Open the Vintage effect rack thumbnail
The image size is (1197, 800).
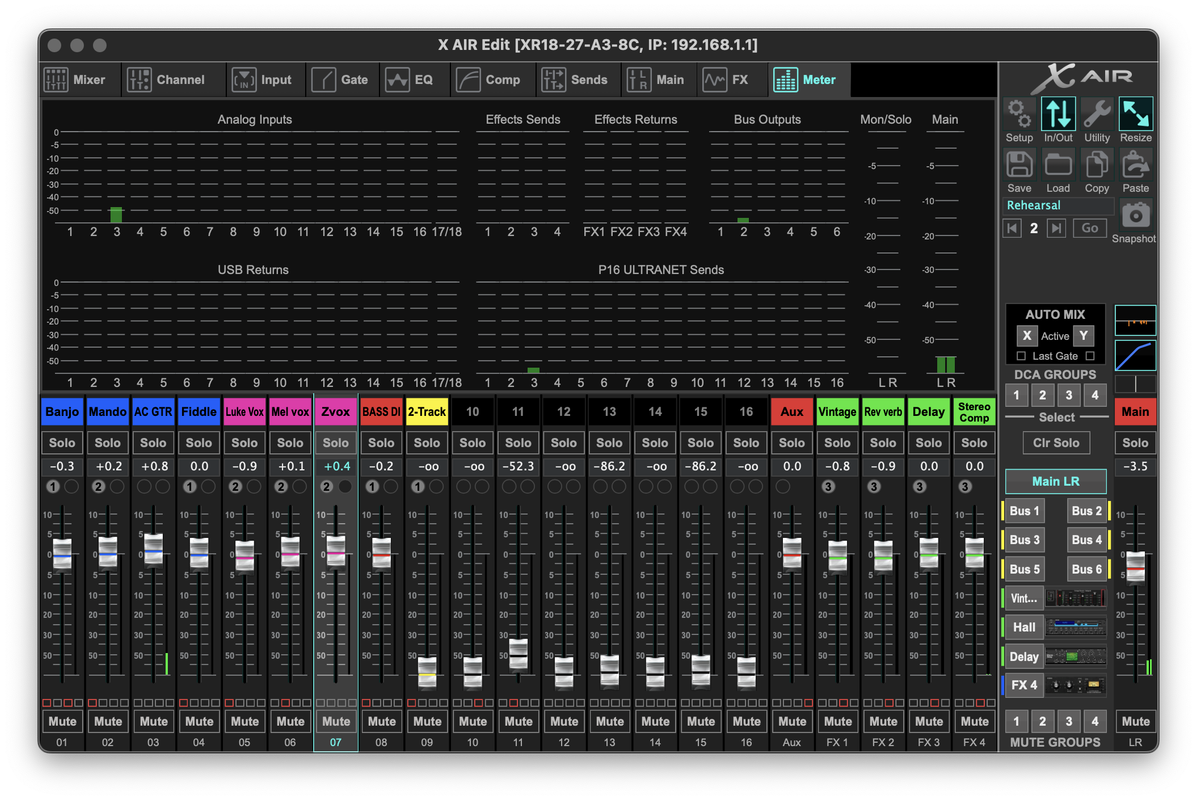click(1076, 598)
